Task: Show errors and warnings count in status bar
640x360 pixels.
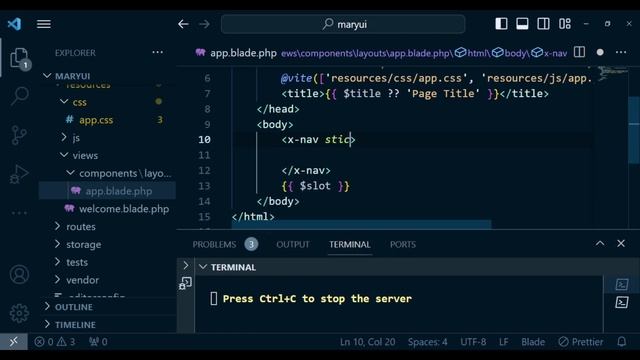Action: pyautogui.click(x=55, y=342)
